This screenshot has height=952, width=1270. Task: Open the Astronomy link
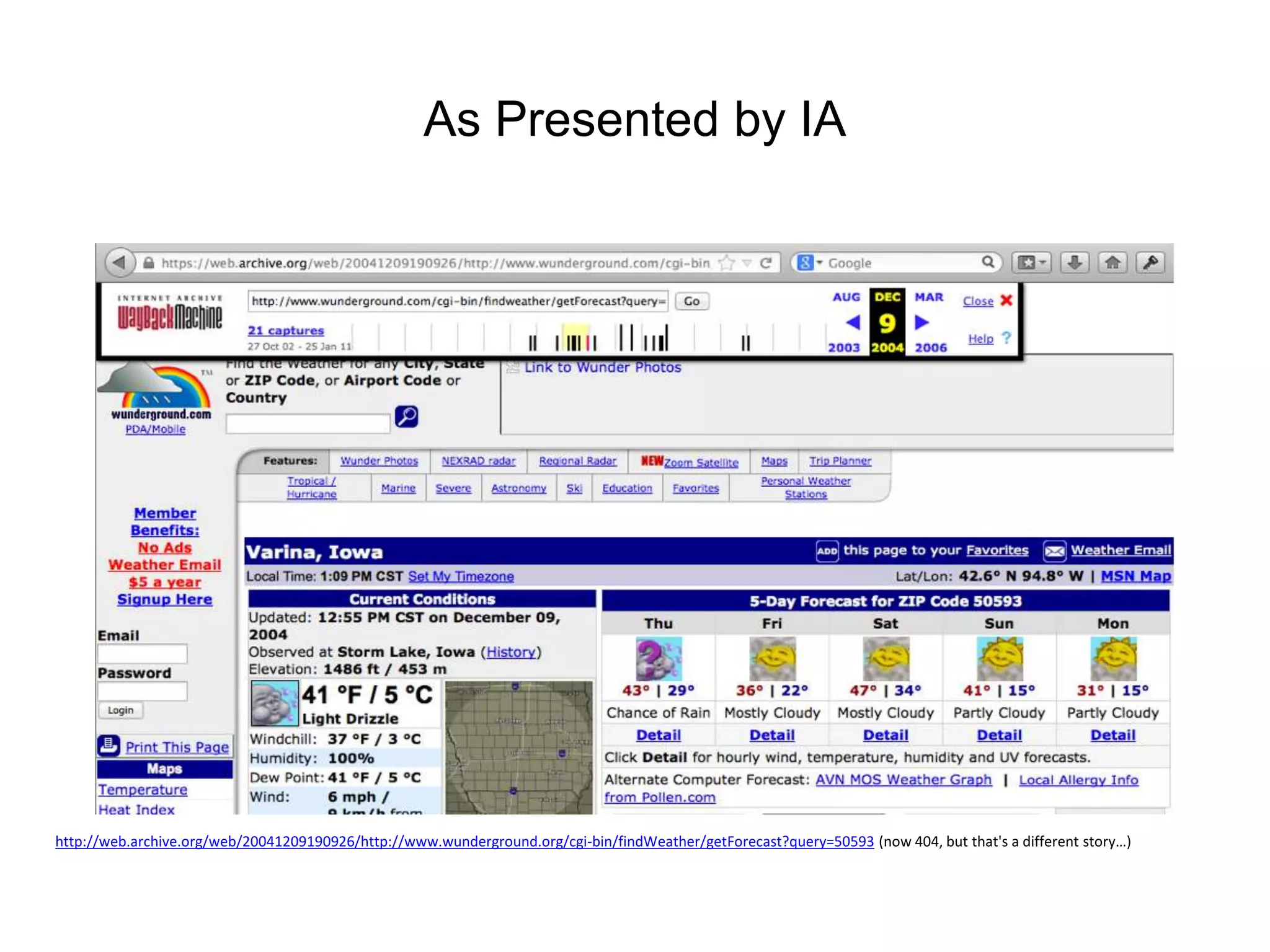(518, 488)
